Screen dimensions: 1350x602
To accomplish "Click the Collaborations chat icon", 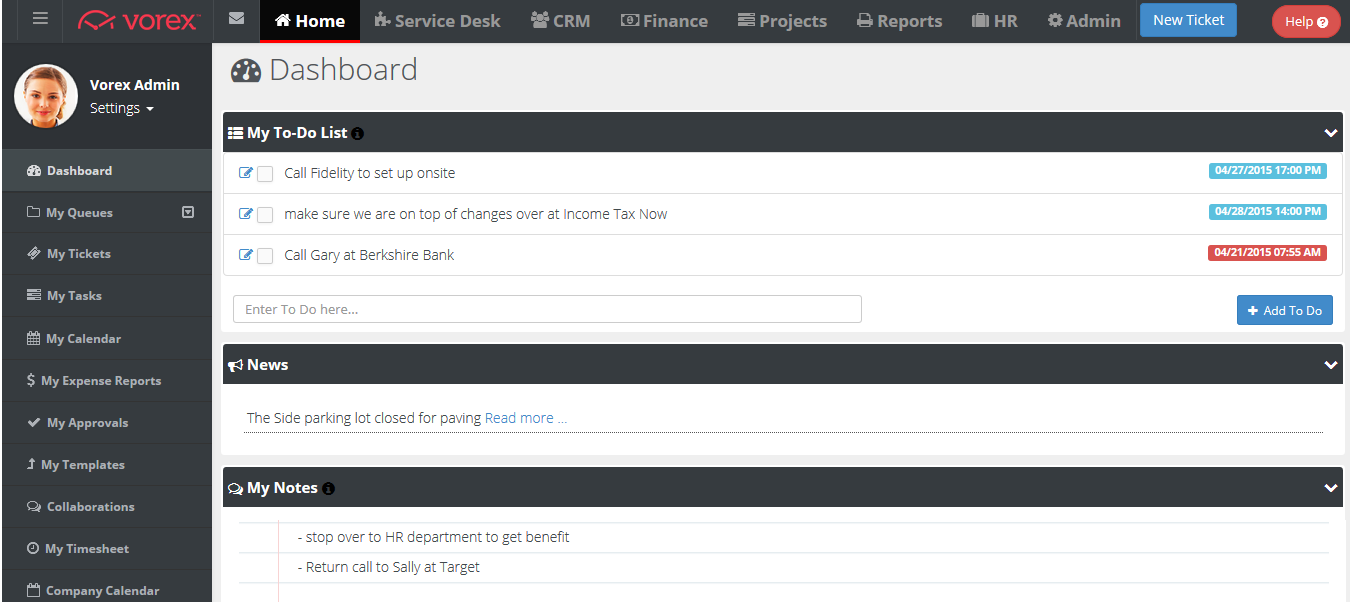I will pyautogui.click(x=34, y=507).
